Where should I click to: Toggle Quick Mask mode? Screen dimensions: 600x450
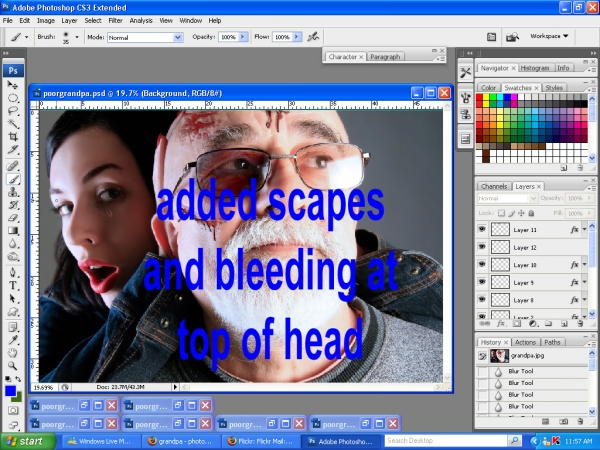point(13,411)
